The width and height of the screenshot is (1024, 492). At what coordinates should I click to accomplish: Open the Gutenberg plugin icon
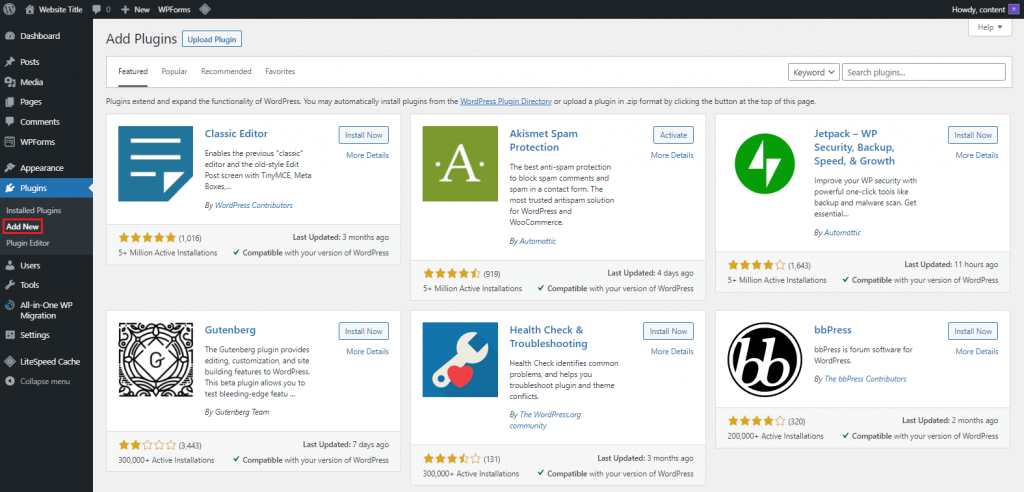click(156, 360)
